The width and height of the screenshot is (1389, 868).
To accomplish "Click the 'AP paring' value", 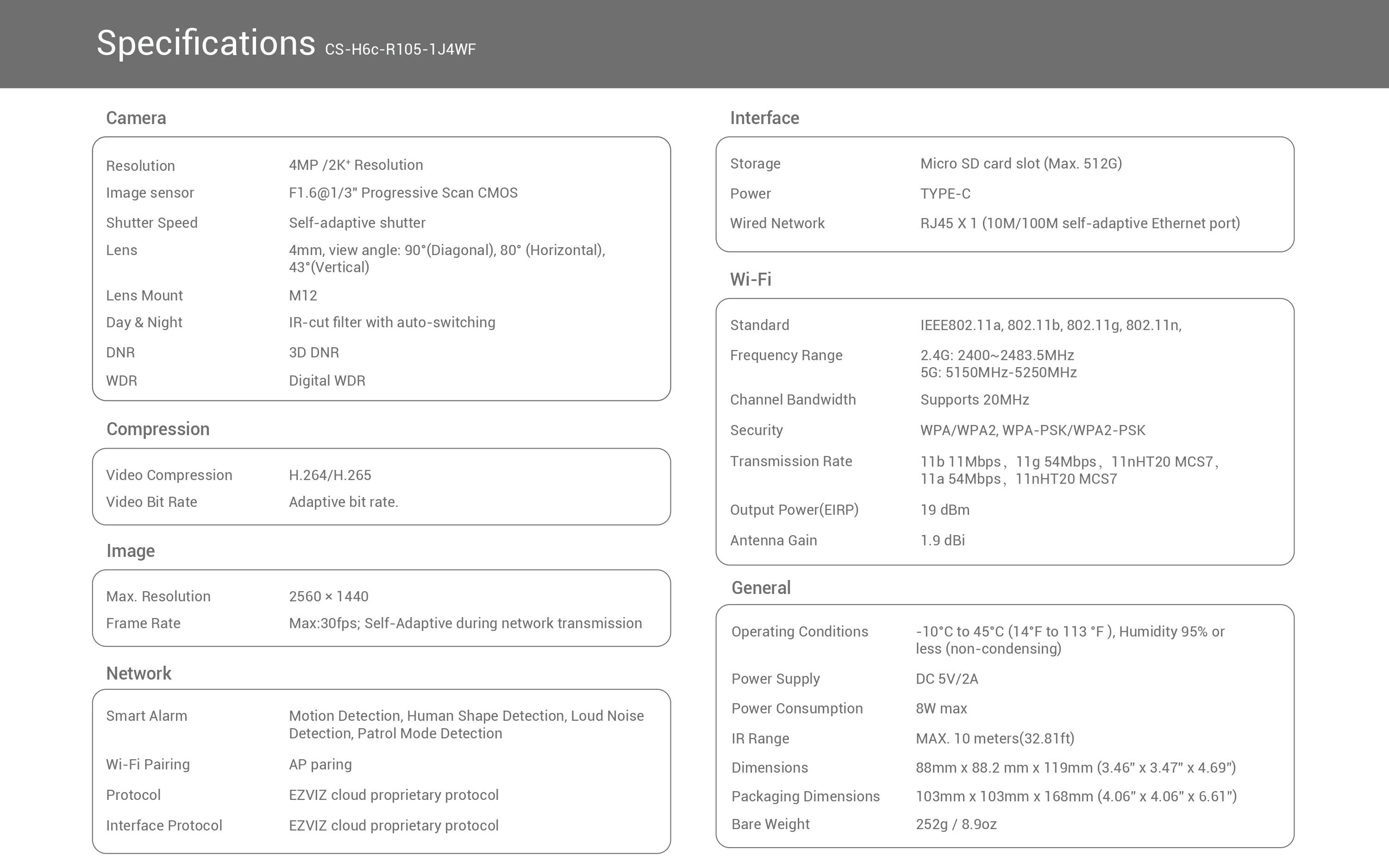I will (x=320, y=765).
